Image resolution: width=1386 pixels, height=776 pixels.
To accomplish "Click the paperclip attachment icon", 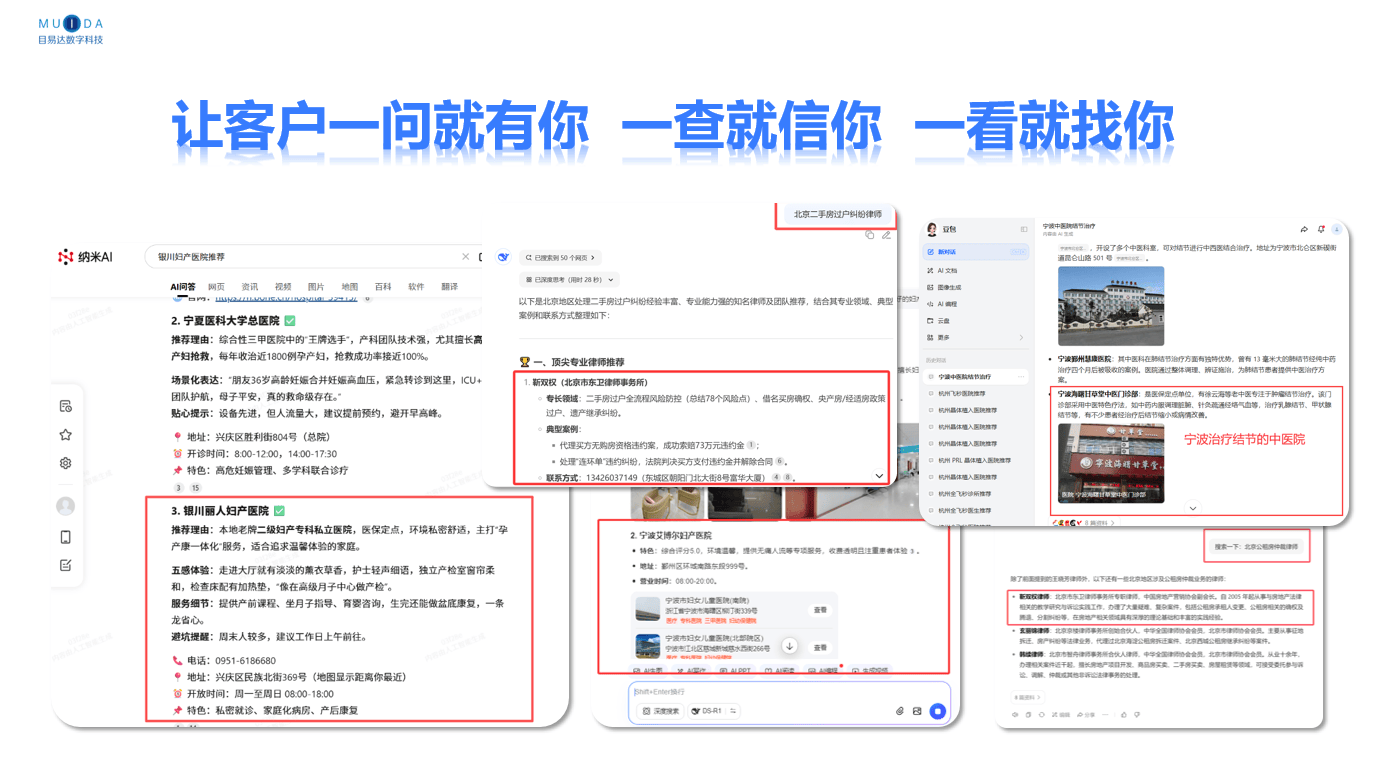I will pos(899,711).
